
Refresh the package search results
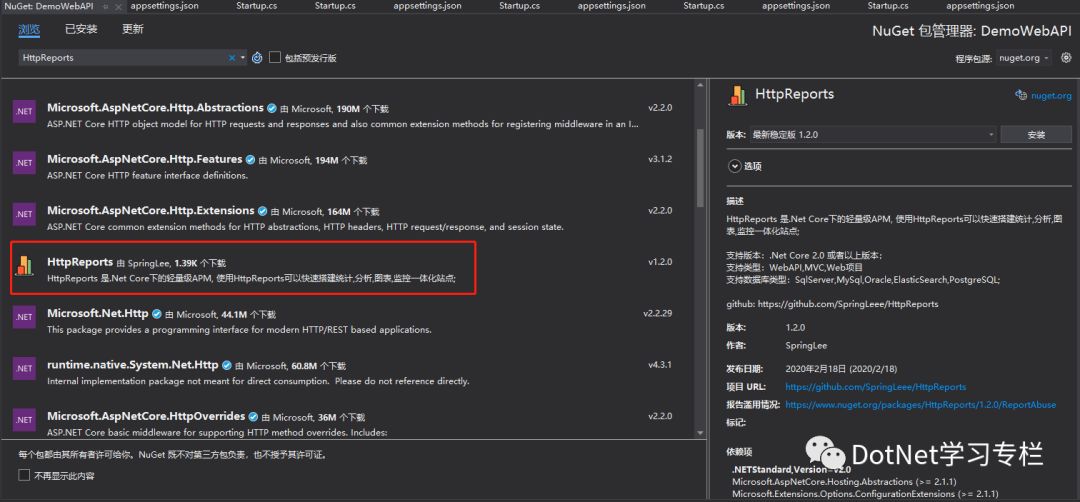point(257,58)
